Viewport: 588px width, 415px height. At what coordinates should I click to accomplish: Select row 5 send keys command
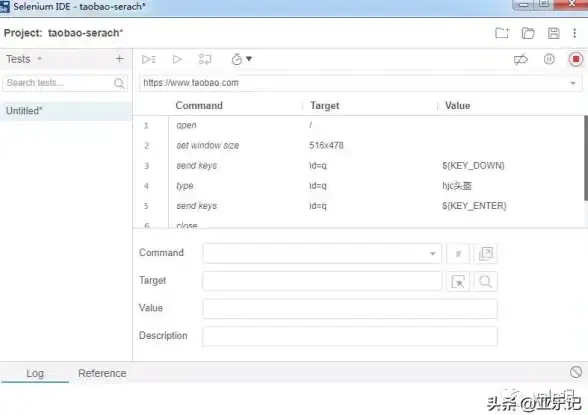[358, 206]
